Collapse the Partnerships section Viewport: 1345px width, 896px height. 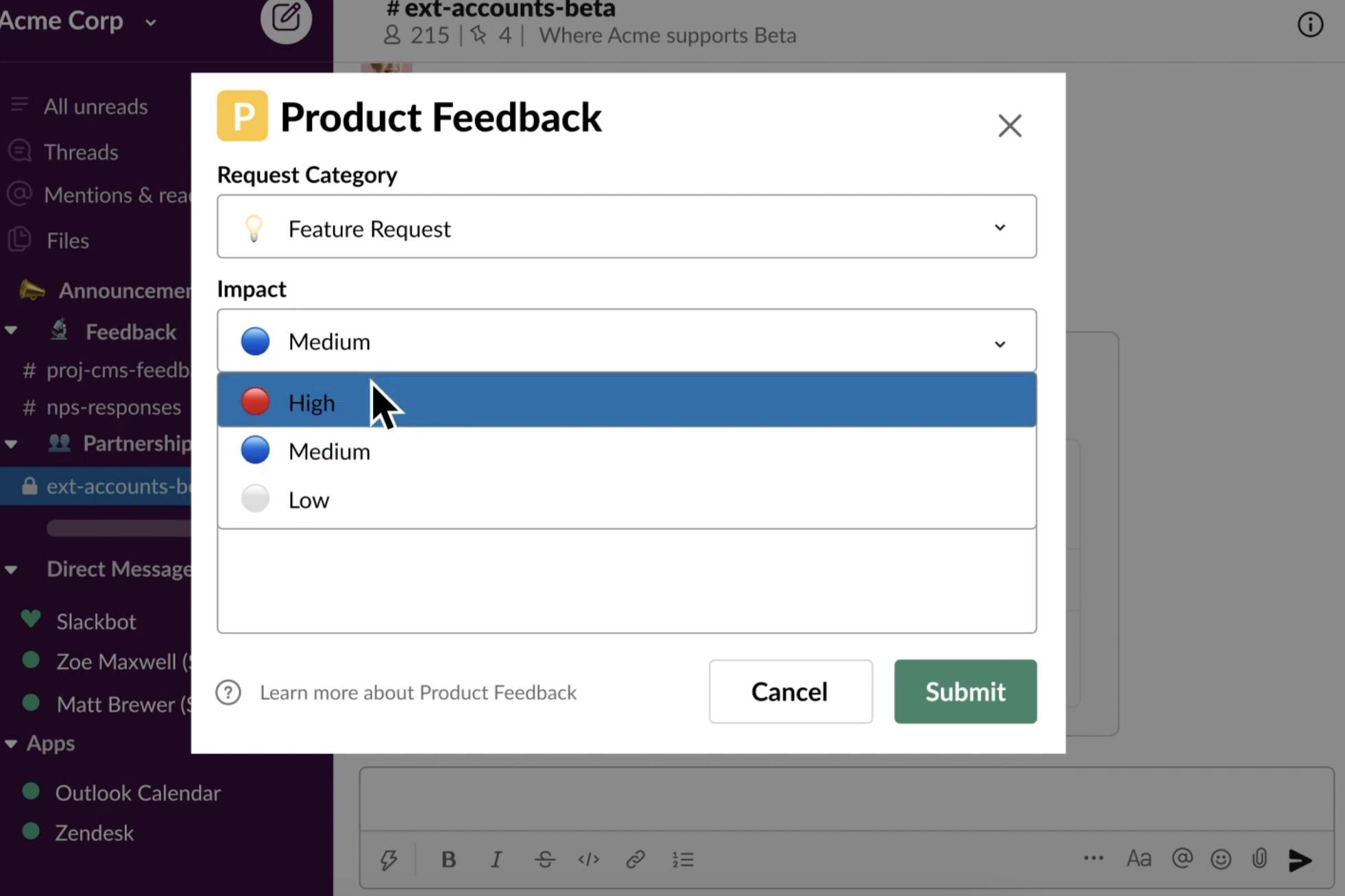pyautogui.click(x=11, y=444)
